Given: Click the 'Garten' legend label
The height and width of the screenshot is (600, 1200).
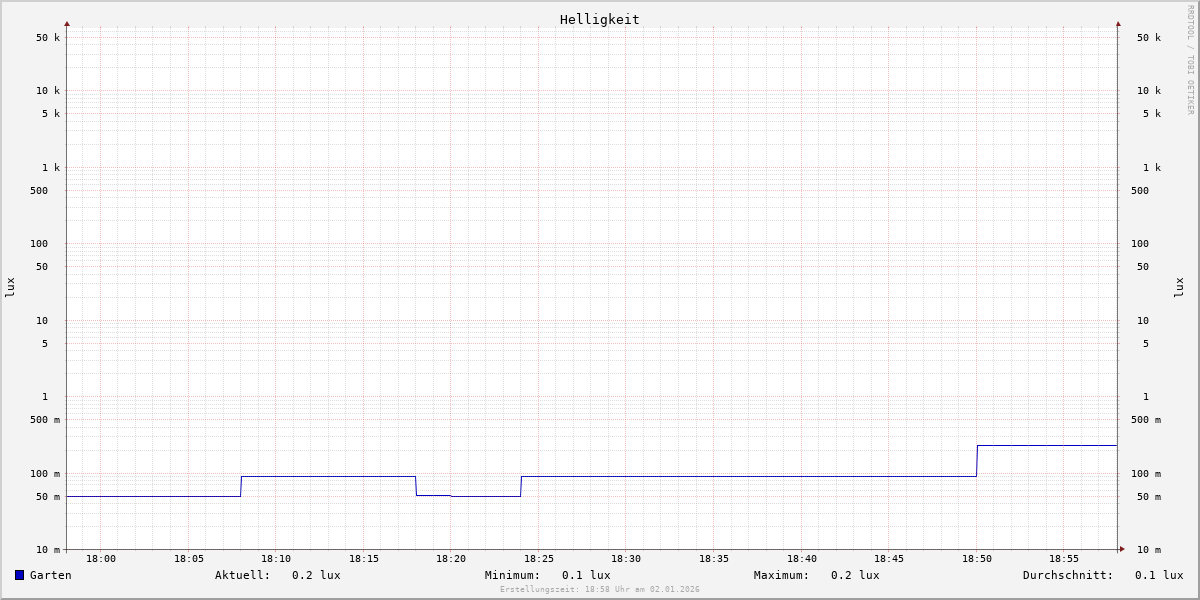Looking at the screenshot, I should 51,575.
